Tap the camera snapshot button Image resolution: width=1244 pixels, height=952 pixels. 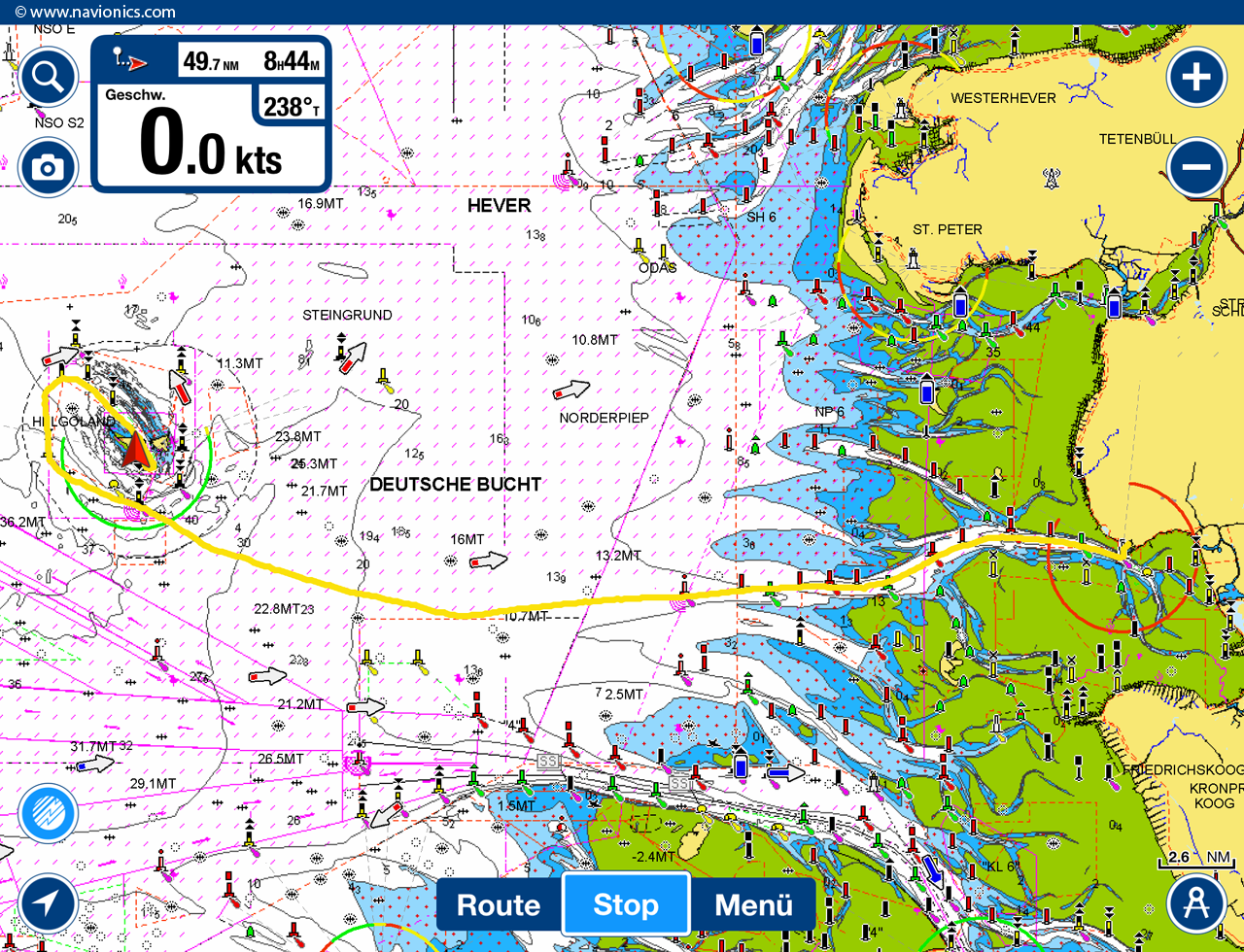pos(48,168)
